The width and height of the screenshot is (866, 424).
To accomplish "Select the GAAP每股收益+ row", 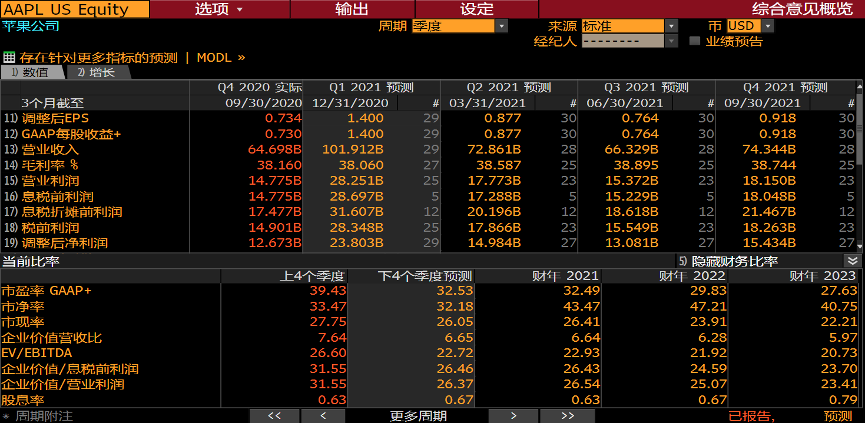I will pyautogui.click(x=429, y=134).
